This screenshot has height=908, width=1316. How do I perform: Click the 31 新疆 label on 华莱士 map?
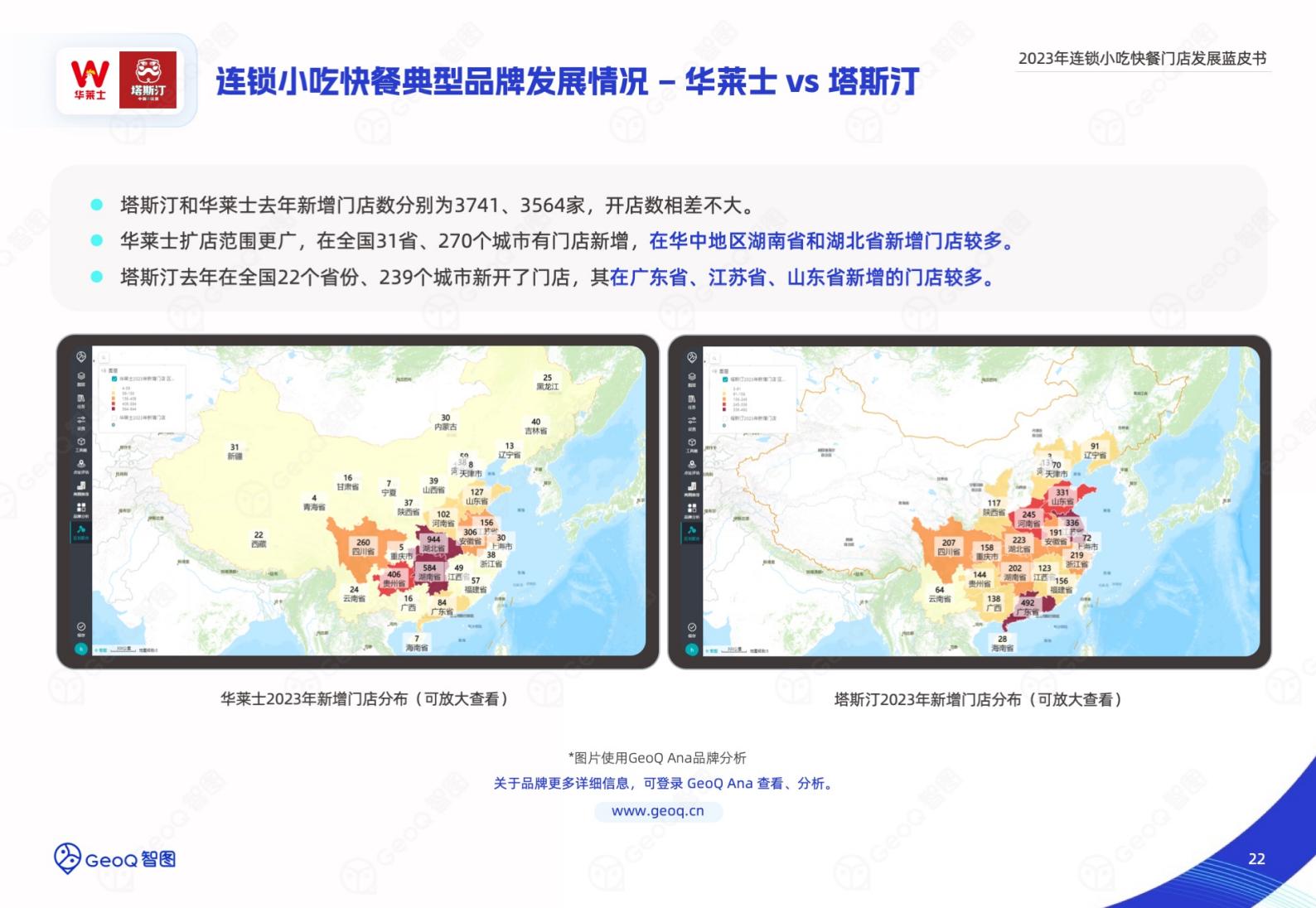(235, 452)
